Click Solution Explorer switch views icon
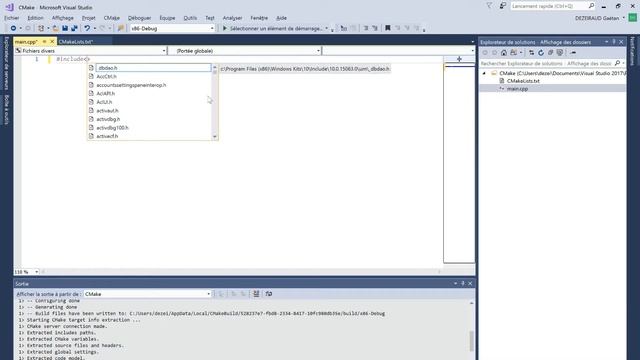This screenshot has width=640, height=360. click(513, 53)
